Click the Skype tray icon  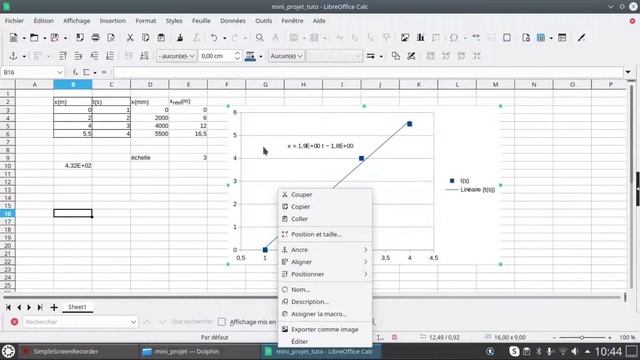(514, 351)
